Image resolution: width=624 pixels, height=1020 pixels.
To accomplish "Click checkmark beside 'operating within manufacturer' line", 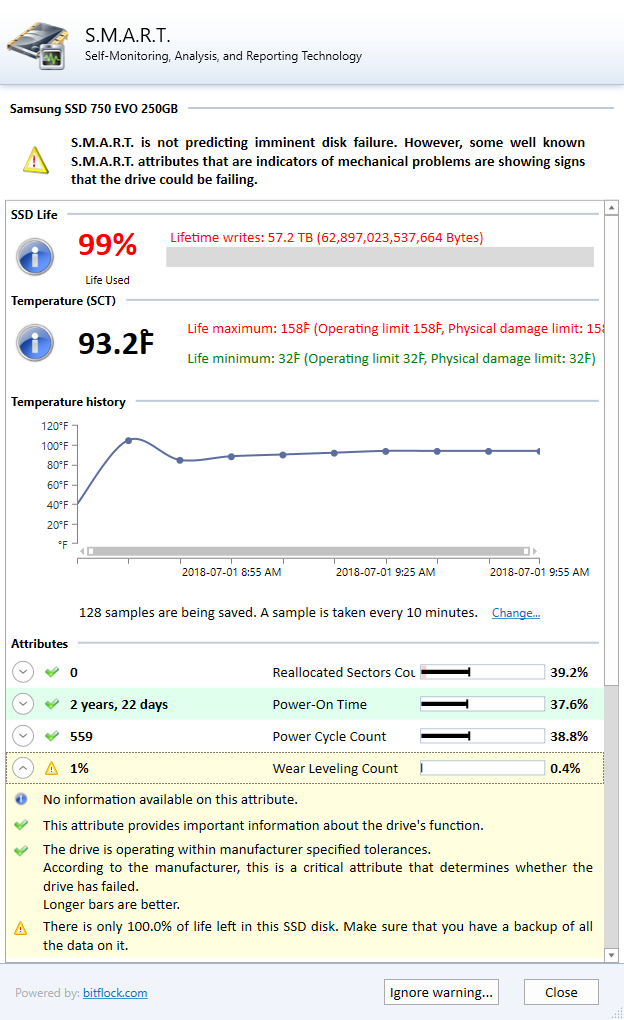I will click(21, 850).
